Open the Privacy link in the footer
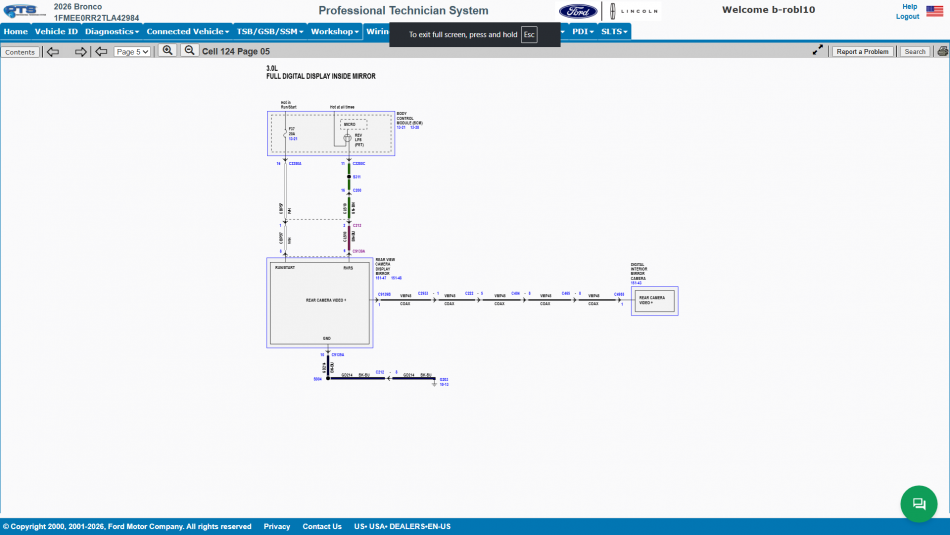The image size is (950, 535). [277, 527]
